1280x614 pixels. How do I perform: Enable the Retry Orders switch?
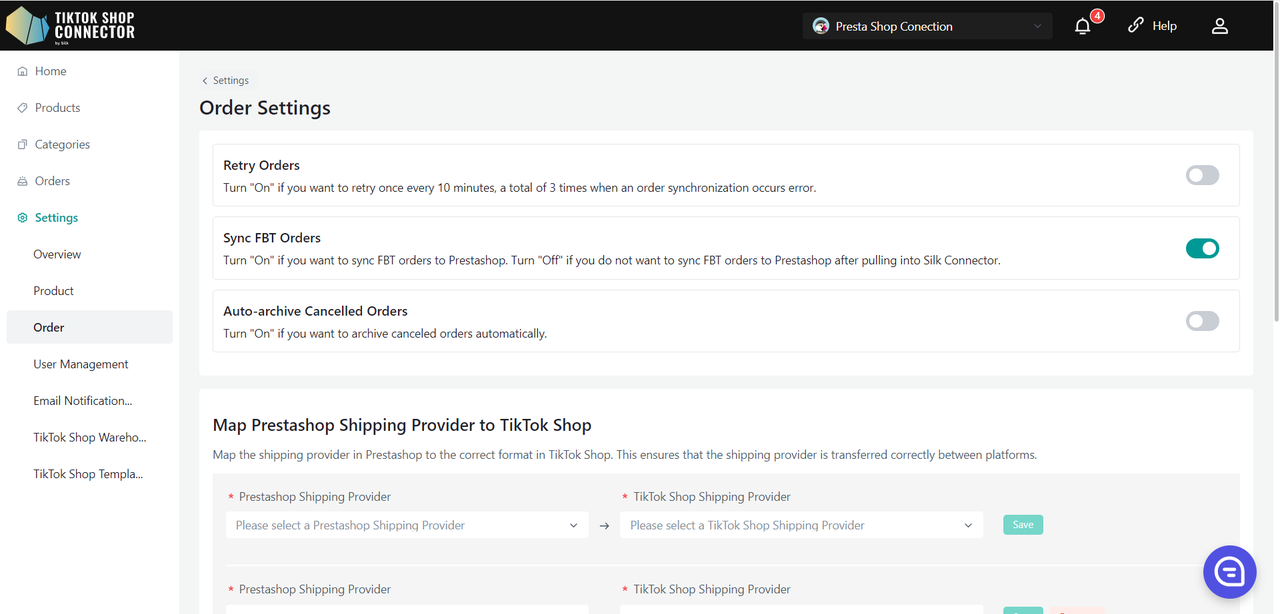pyautogui.click(x=1202, y=175)
